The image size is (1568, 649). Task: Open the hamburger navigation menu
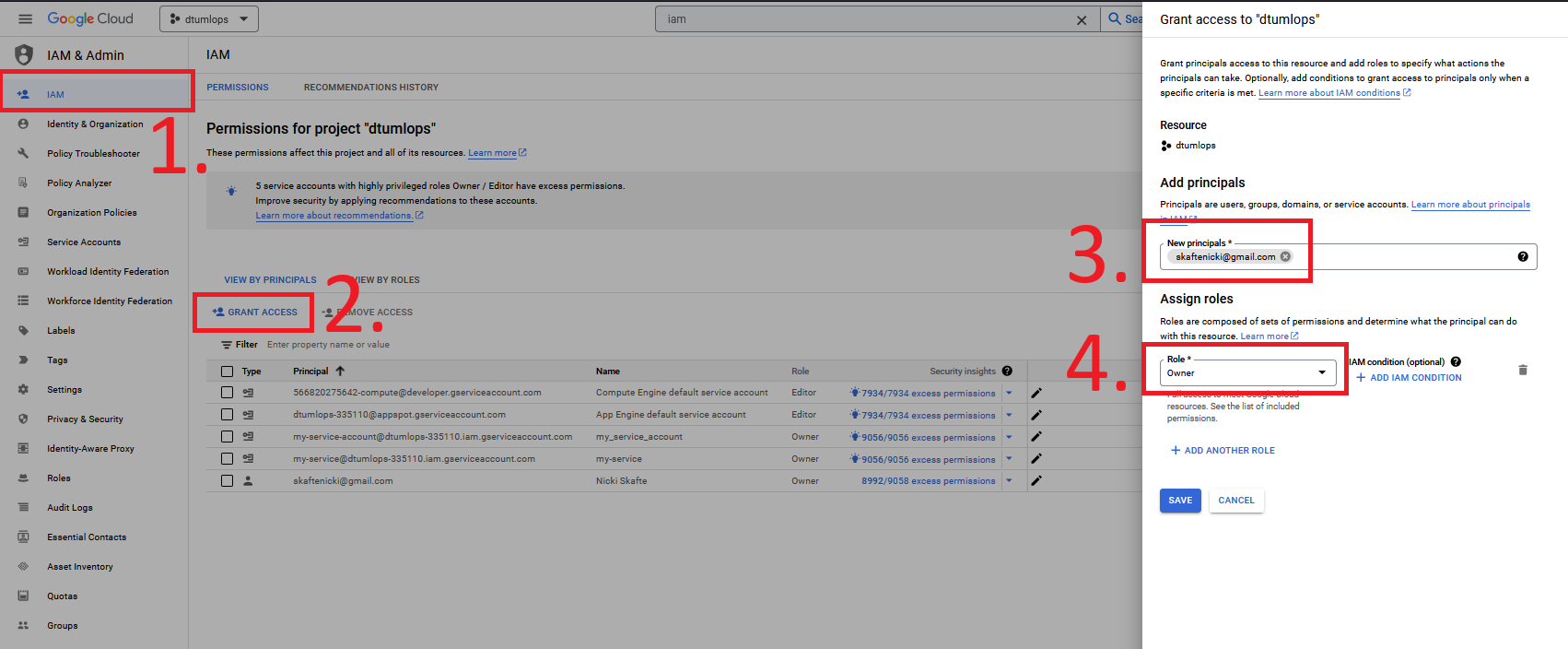pos(25,19)
